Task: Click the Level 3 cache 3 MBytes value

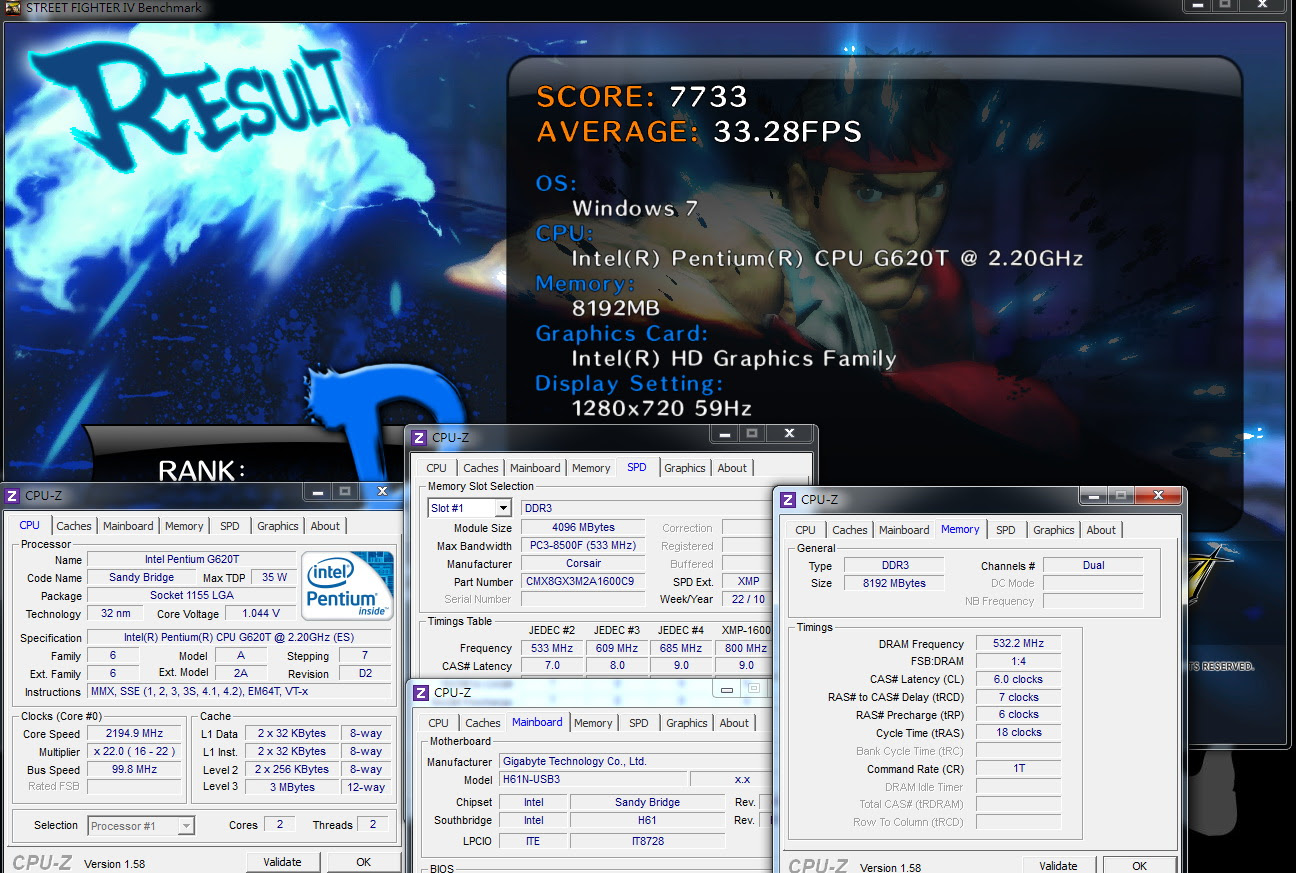Action: [x=292, y=788]
